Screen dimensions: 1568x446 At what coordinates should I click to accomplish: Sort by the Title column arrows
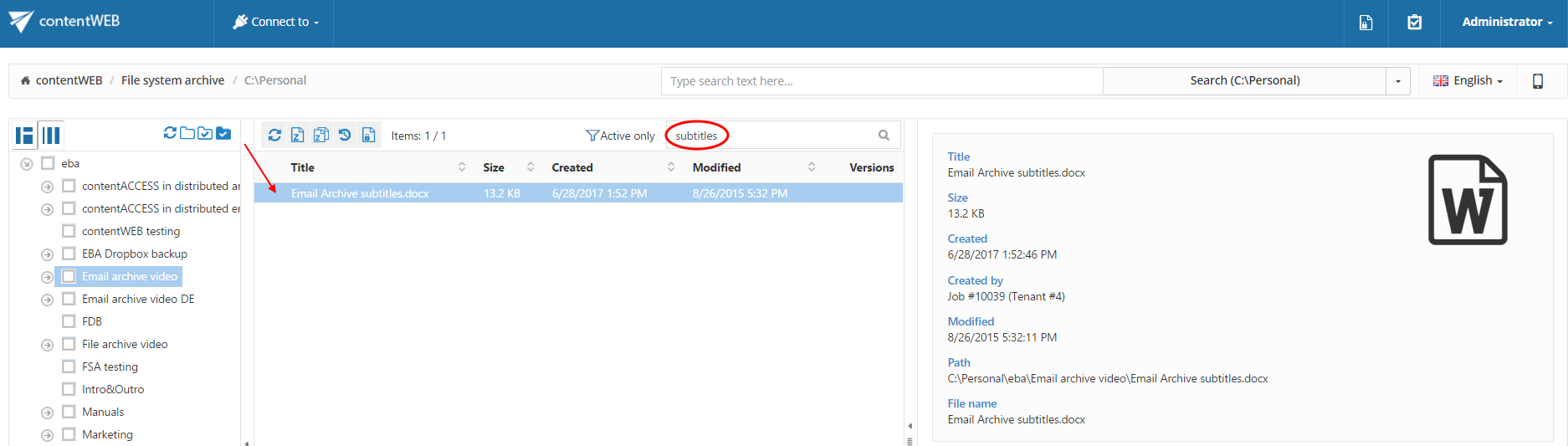[x=462, y=167]
